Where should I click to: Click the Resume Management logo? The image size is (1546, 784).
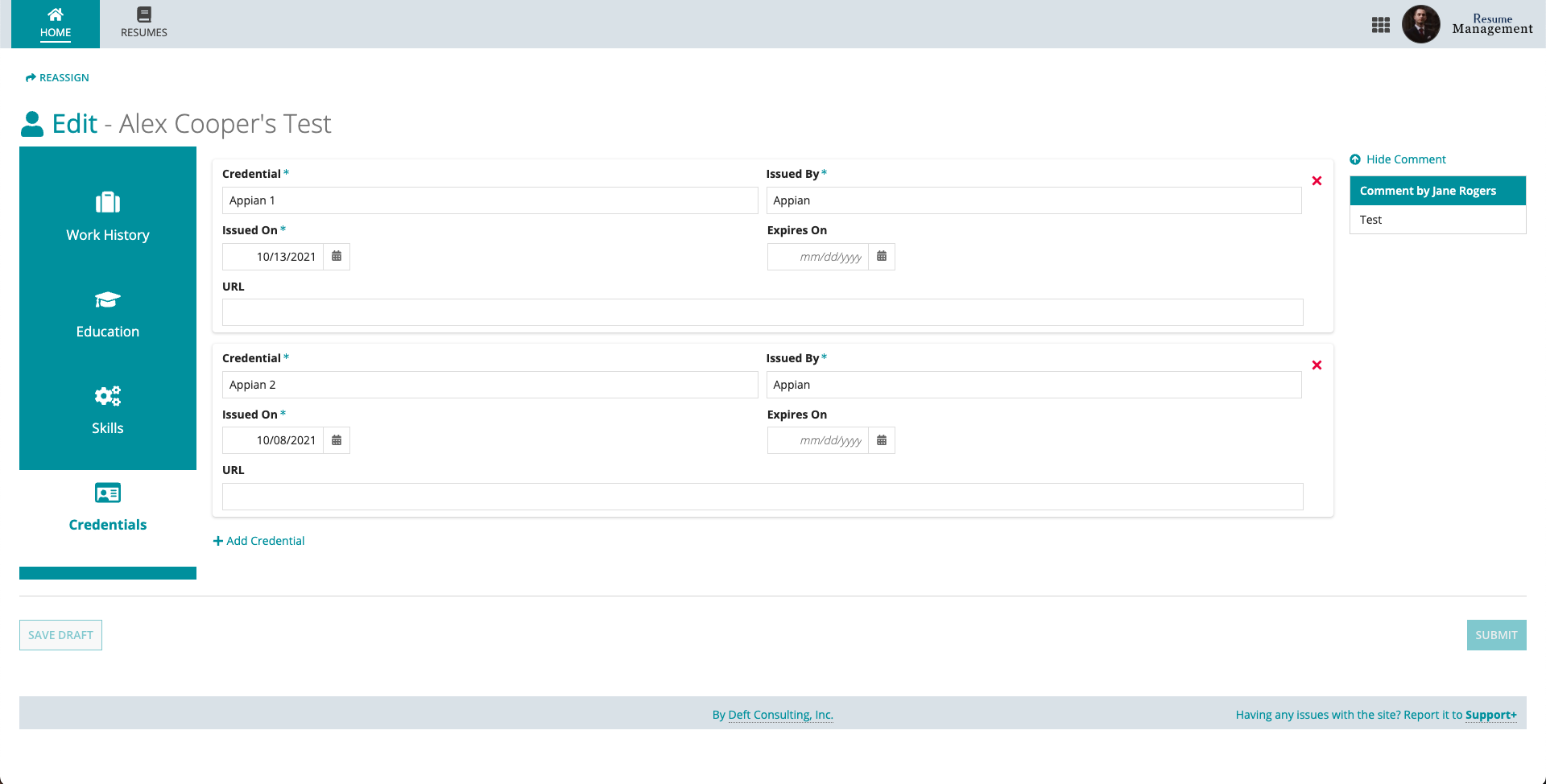coord(1492,24)
